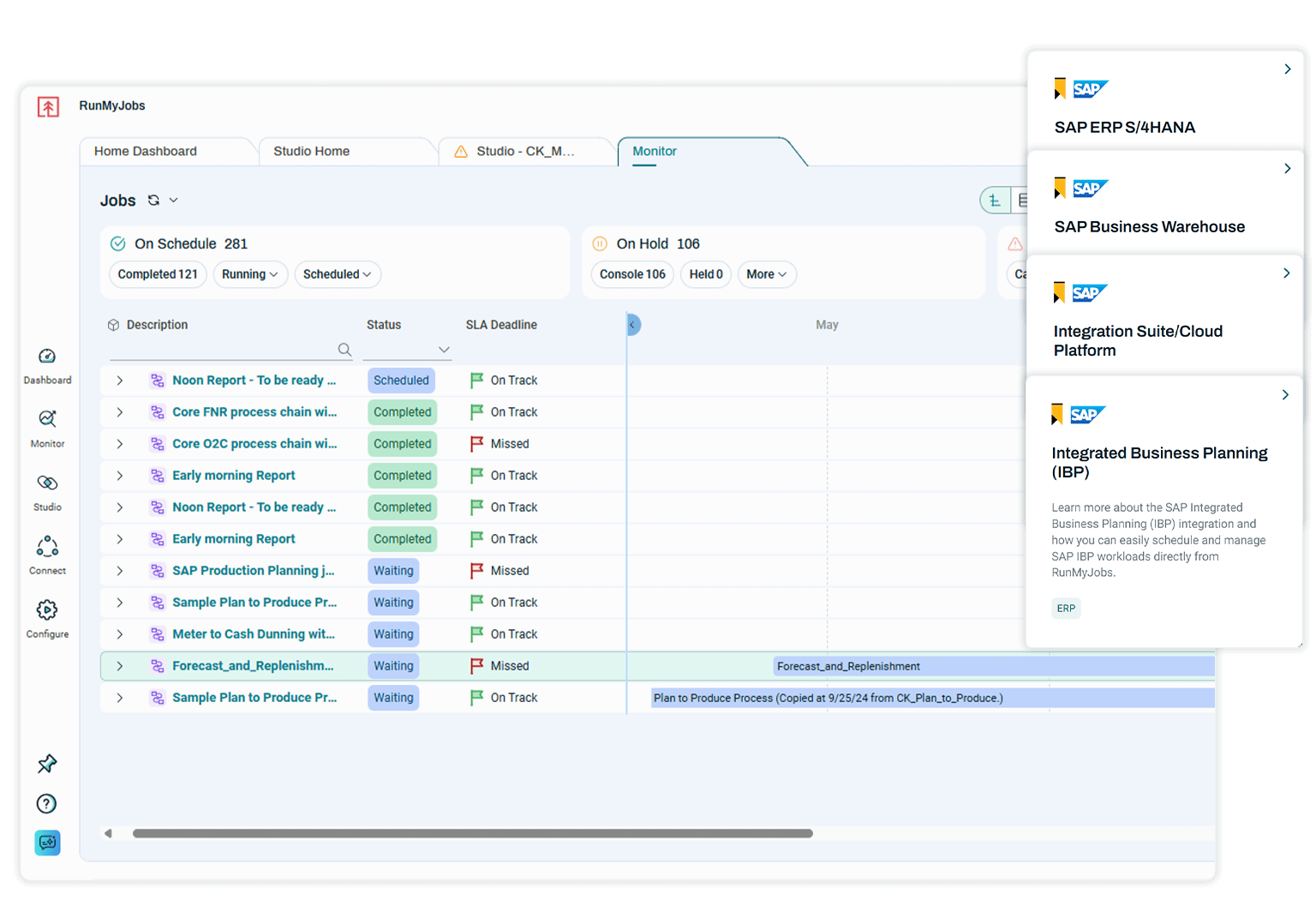1316x924 pixels.
Task: Click the Completed 121 filter button
Action: [x=158, y=274]
